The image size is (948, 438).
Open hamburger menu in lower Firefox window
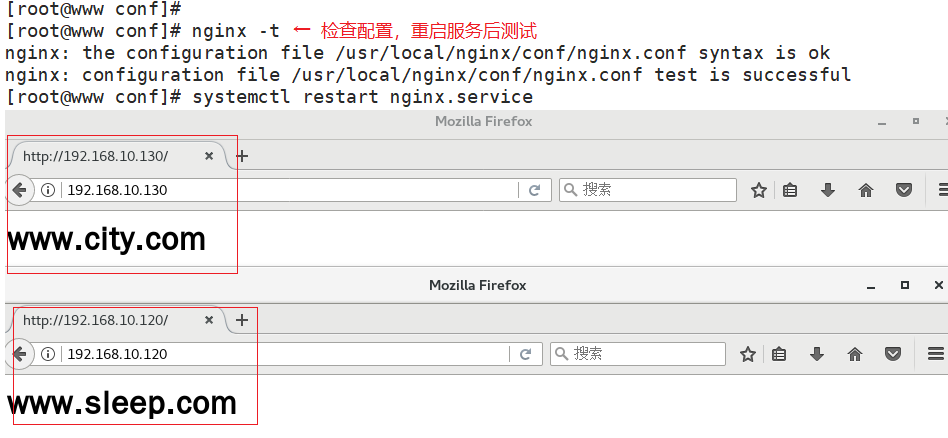coord(936,354)
